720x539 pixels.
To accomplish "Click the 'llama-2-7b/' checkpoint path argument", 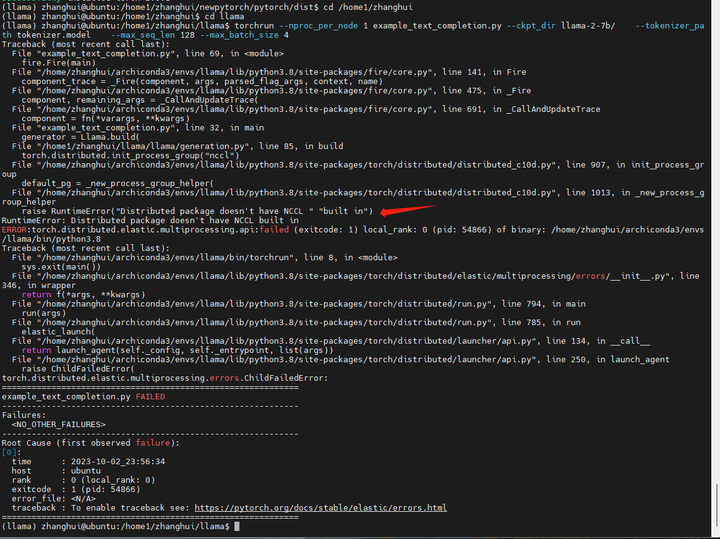I will coord(588,26).
